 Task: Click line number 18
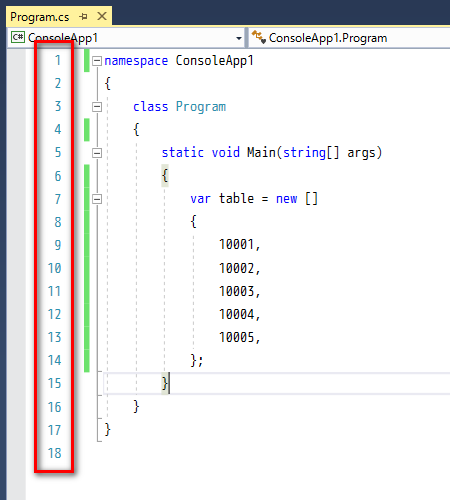(55, 453)
